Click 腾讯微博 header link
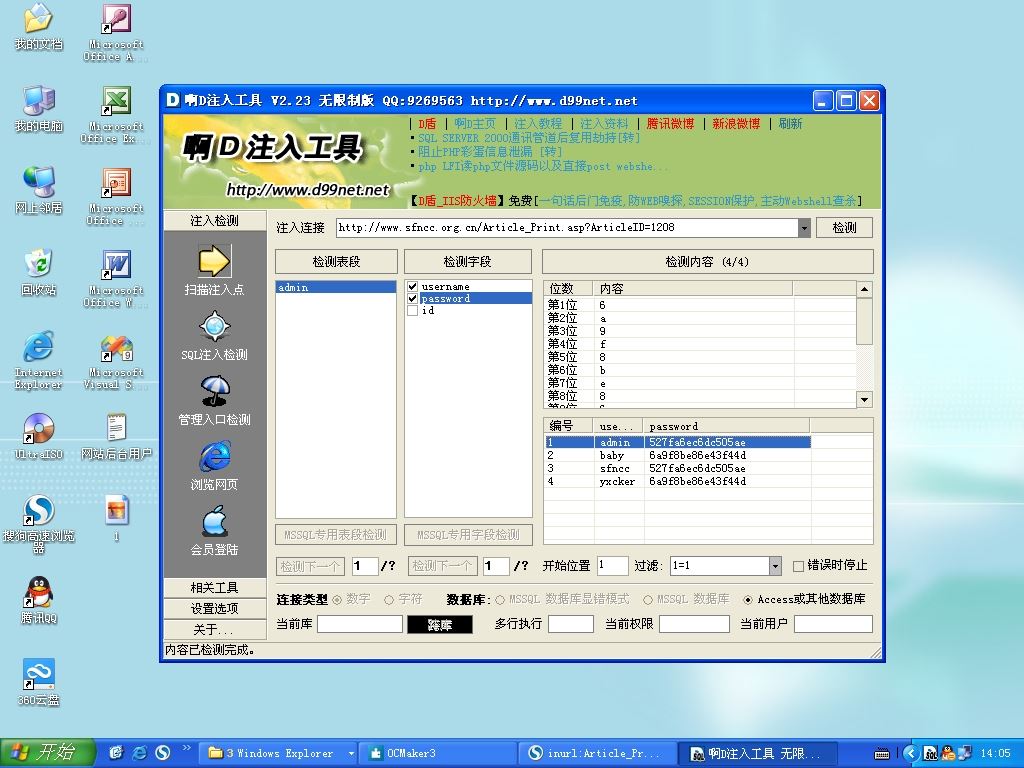The width and height of the screenshot is (1024, 768). point(671,123)
